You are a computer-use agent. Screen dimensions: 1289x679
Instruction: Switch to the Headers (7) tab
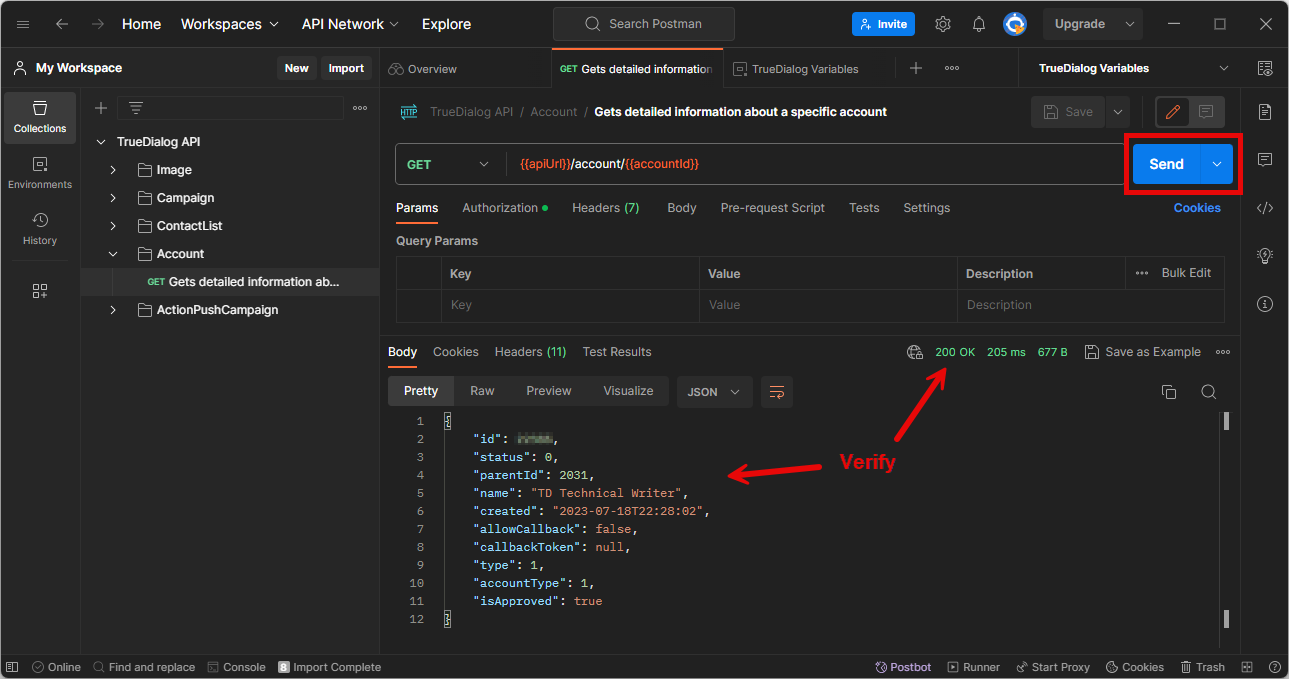[605, 208]
